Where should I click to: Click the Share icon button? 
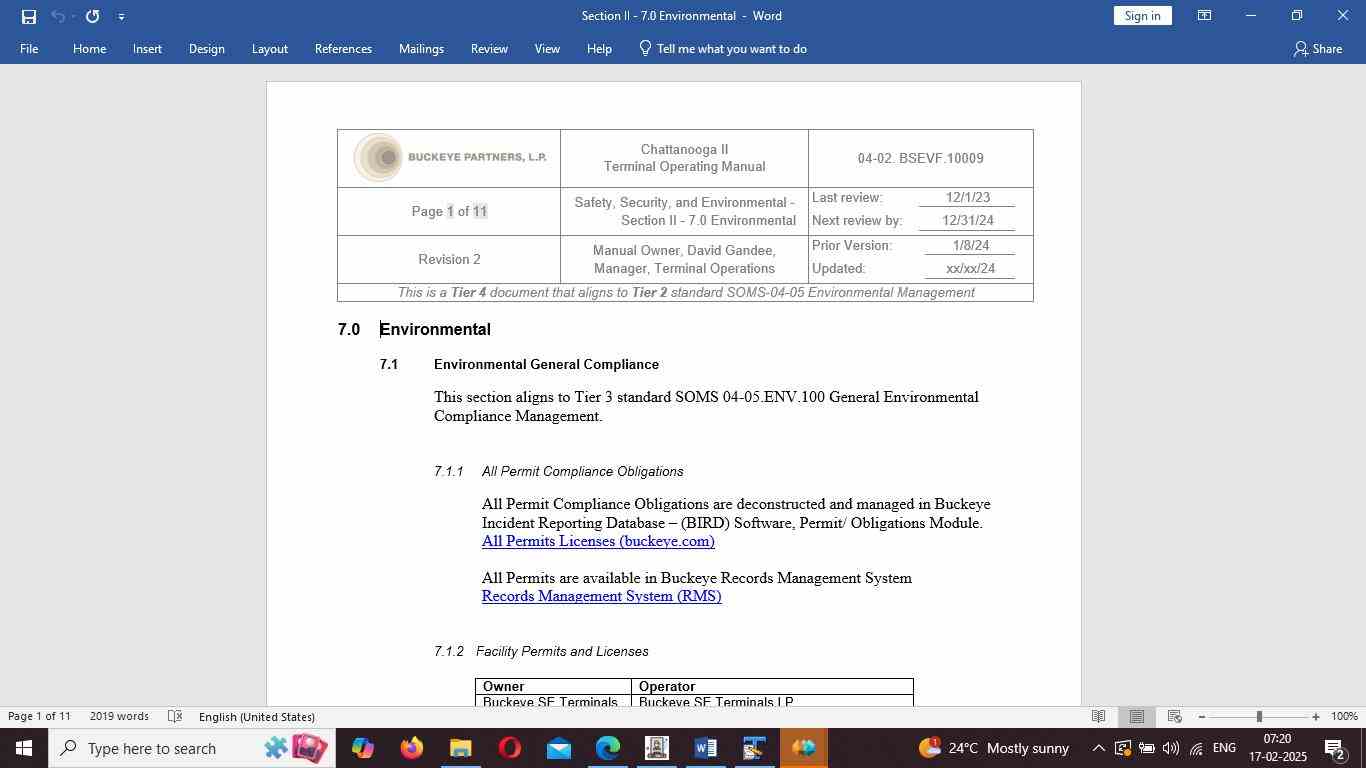coord(1317,49)
